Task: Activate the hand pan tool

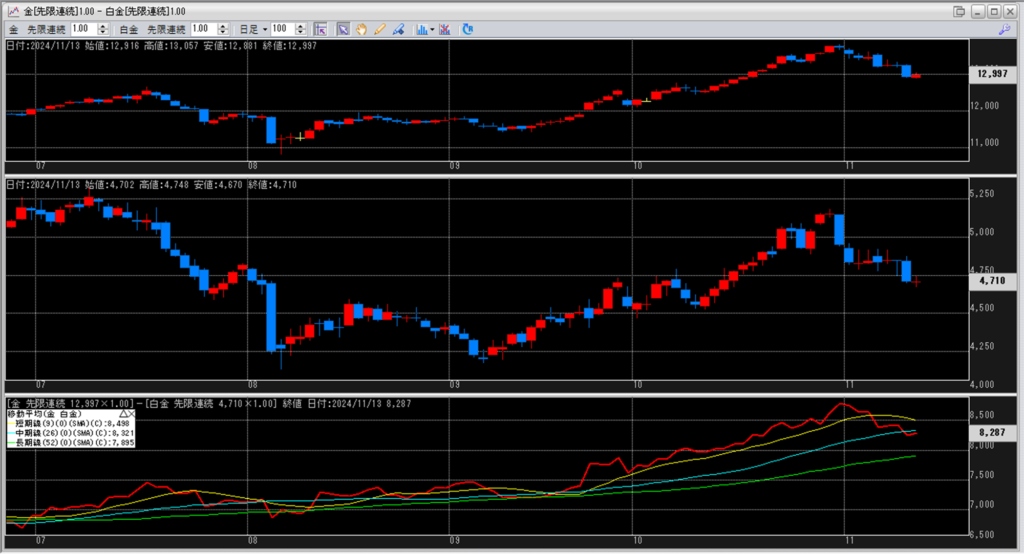Action: [x=361, y=29]
